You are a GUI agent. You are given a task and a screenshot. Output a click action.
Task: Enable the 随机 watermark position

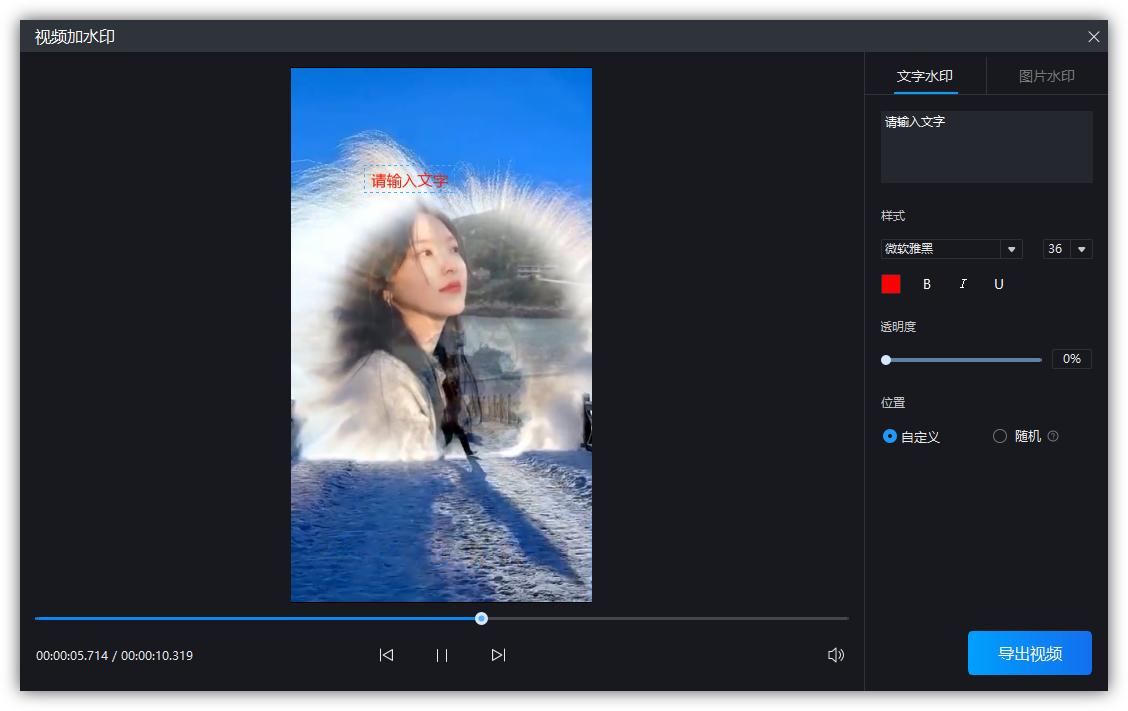point(999,436)
